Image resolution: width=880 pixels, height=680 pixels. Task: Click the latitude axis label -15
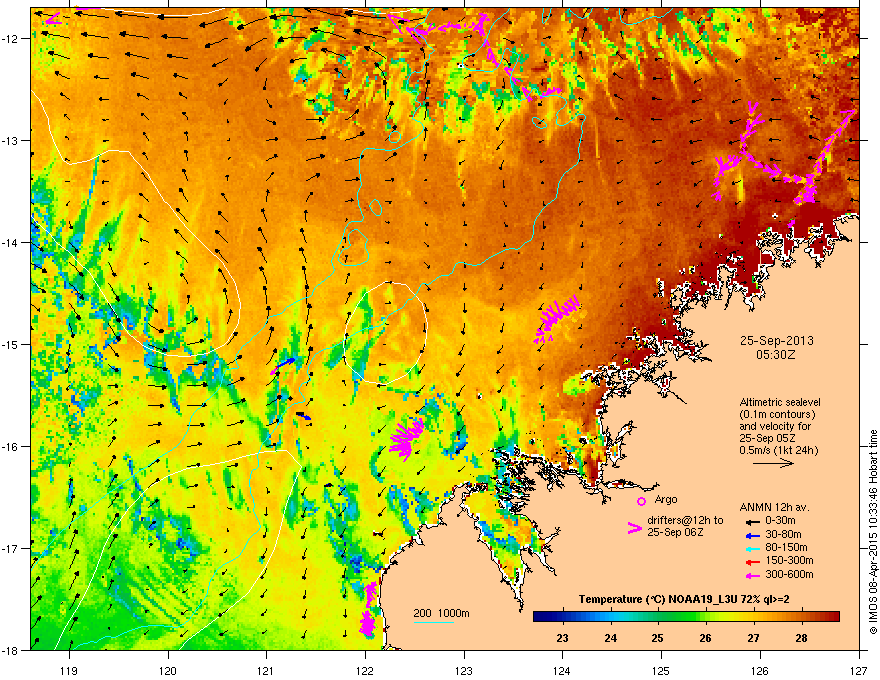pos(11,344)
